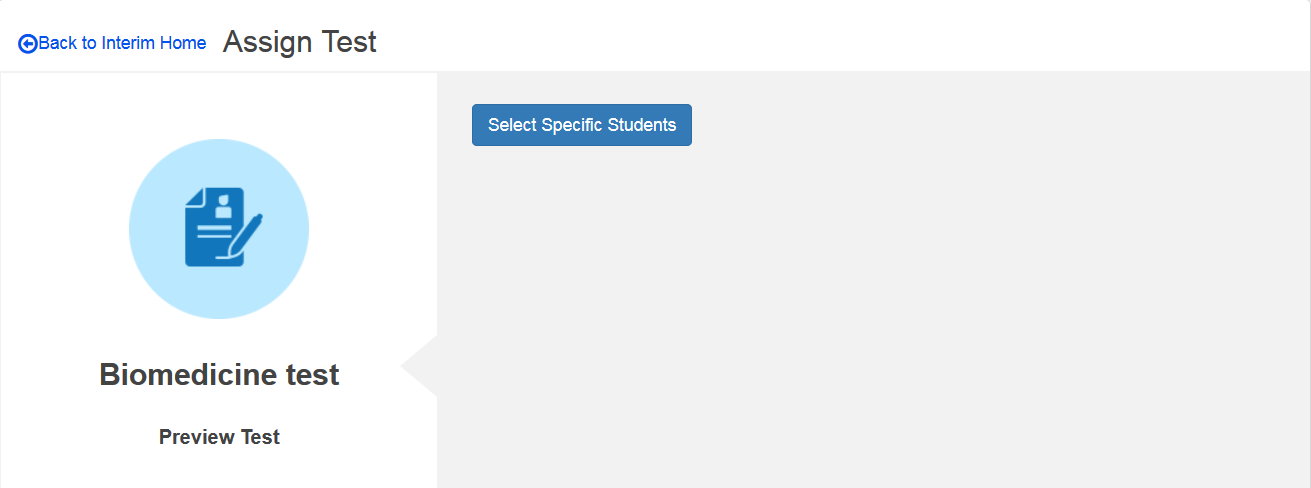Click the text lines on the document icon
The image size is (1311, 488).
tap(212, 232)
